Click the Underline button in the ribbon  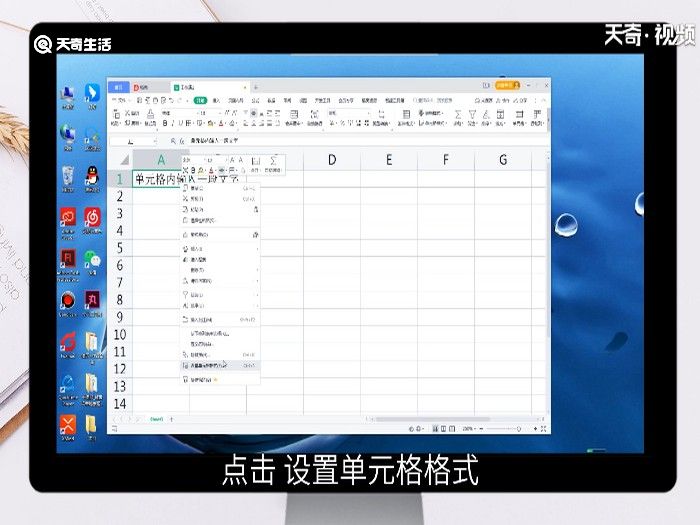[x=180, y=123]
